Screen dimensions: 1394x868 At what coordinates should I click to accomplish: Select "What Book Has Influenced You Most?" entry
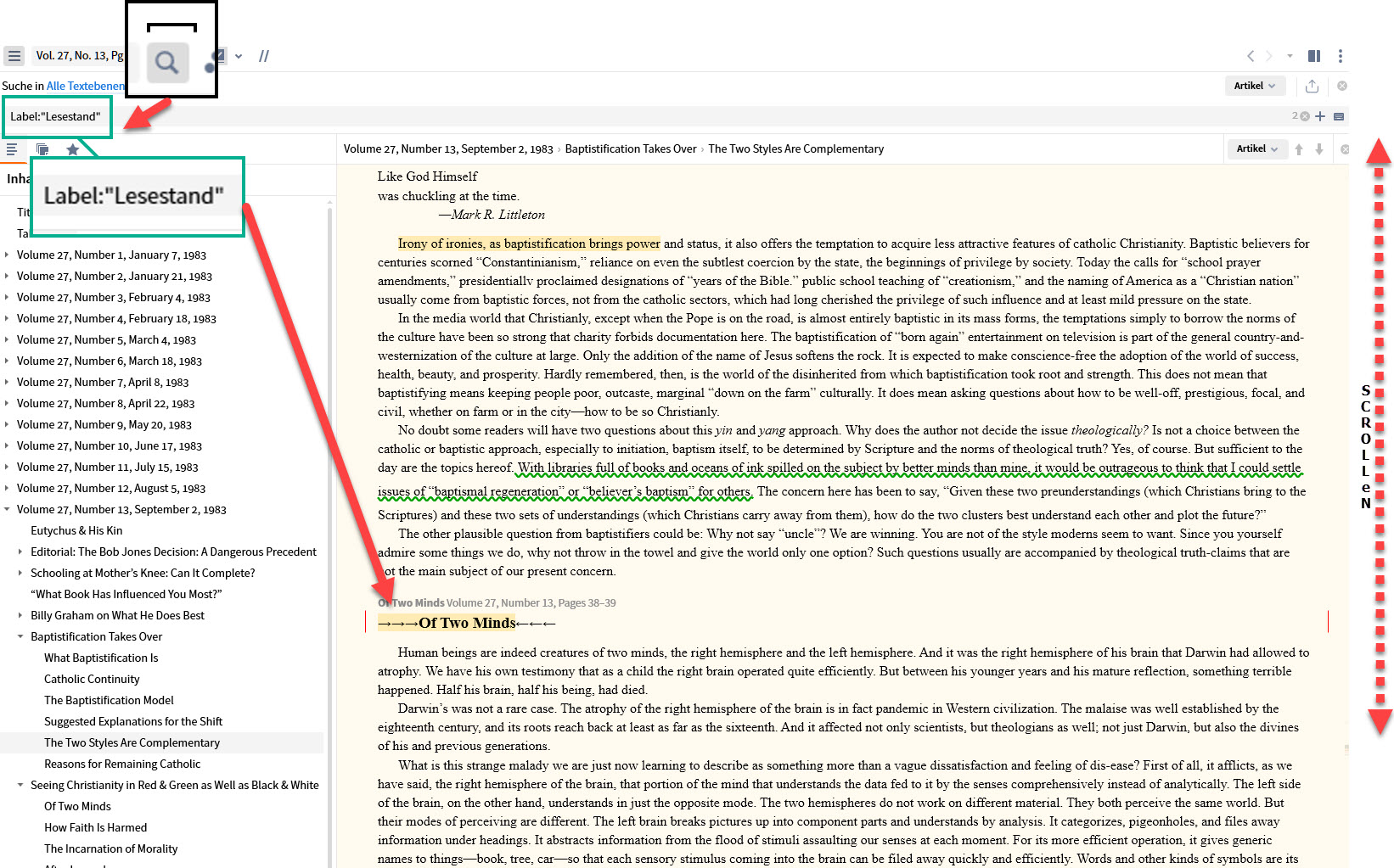(x=126, y=594)
